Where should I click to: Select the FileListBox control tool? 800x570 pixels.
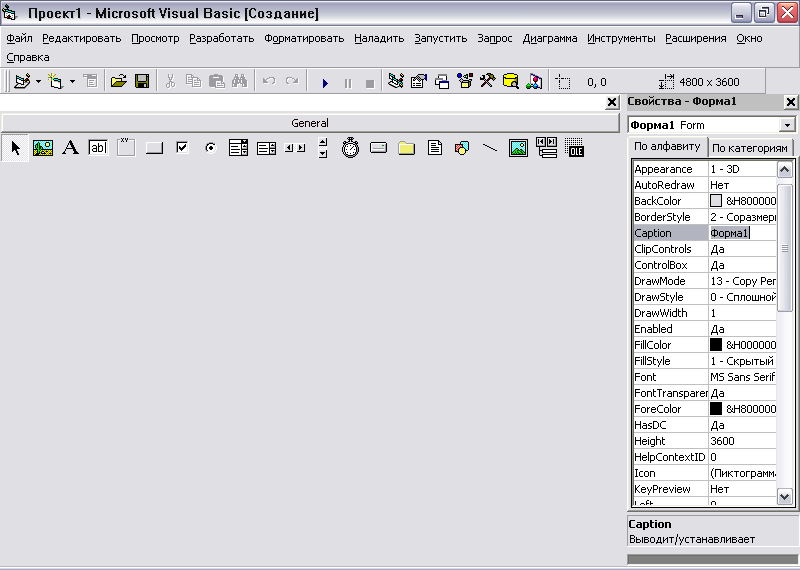(x=435, y=148)
